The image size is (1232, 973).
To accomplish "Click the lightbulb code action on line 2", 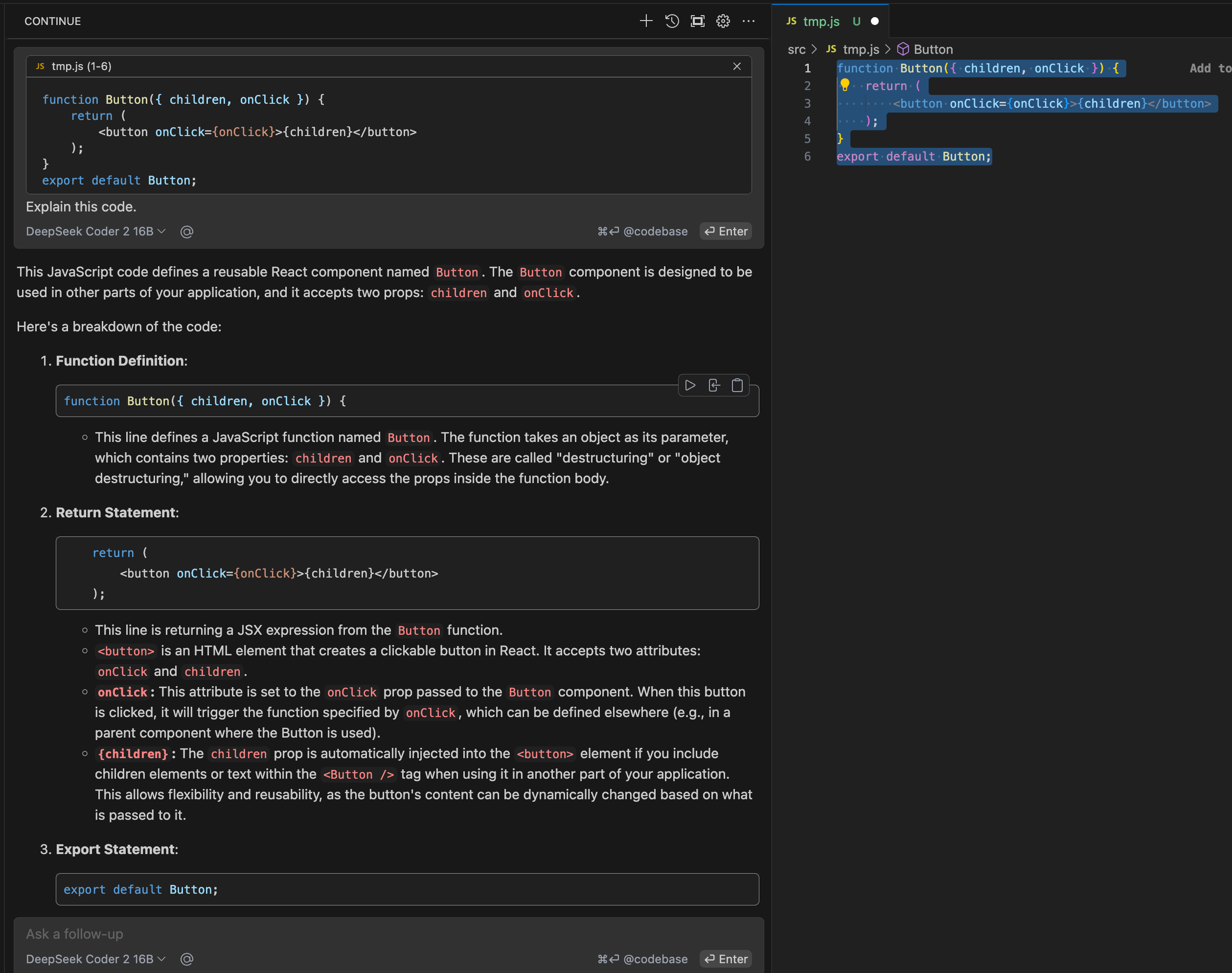I will click(844, 86).
